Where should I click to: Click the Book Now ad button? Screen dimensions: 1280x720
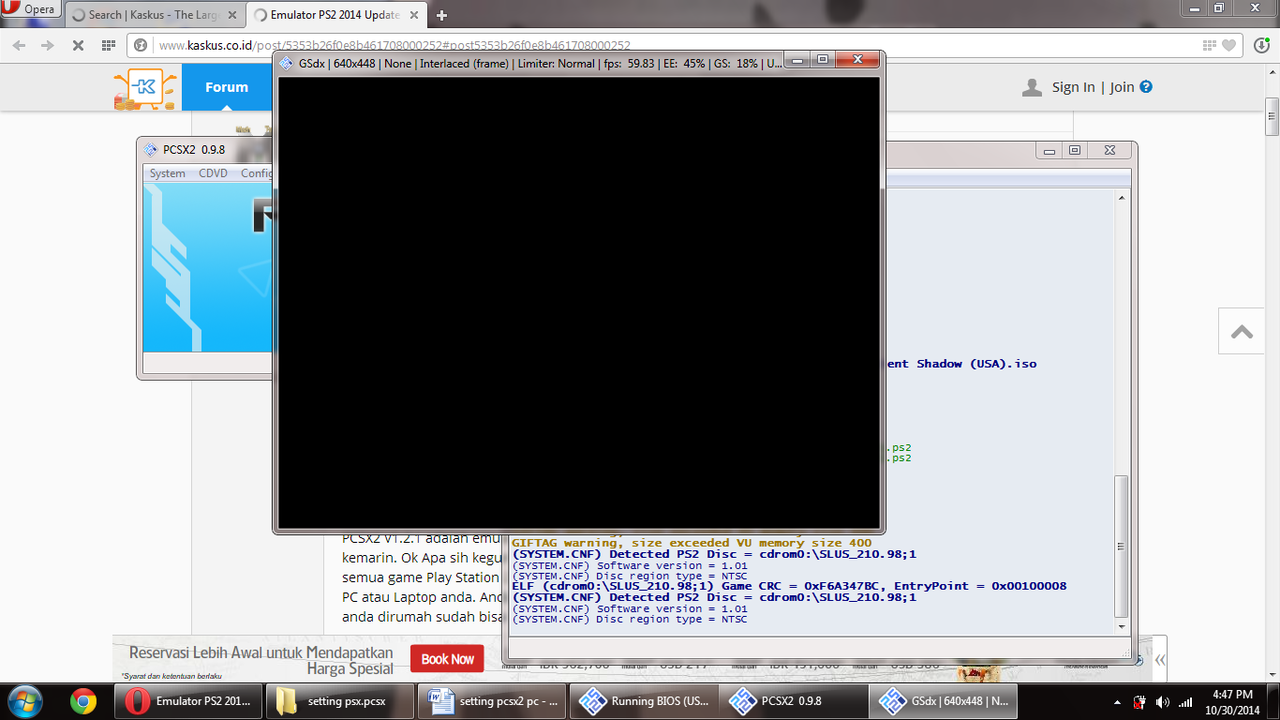tap(447, 659)
